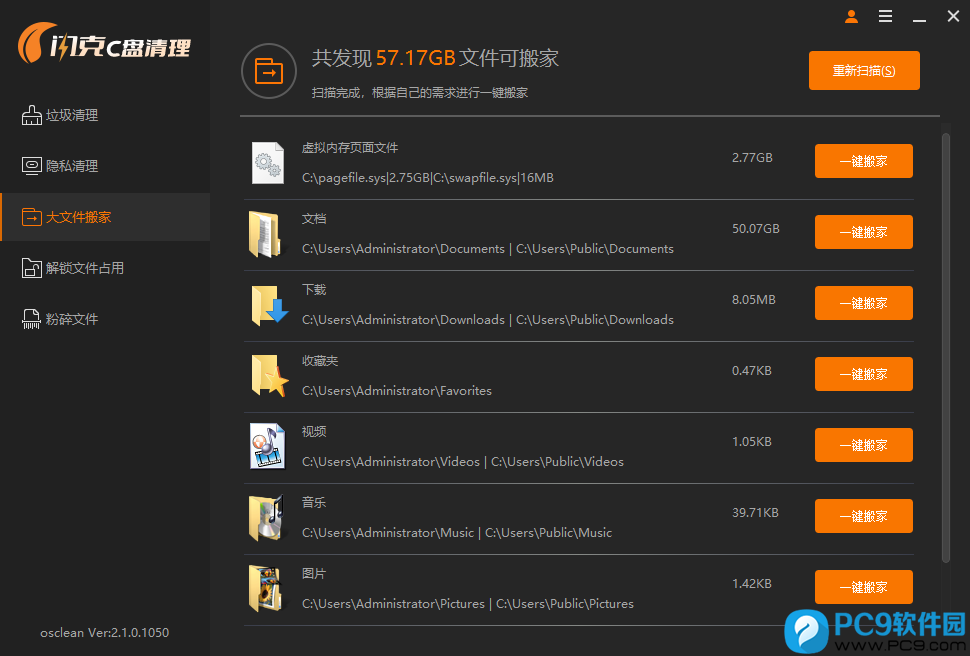Viewport: 970px width, 656px height.
Task: Click the 收藏夹 star folder icon
Action: (269, 376)
